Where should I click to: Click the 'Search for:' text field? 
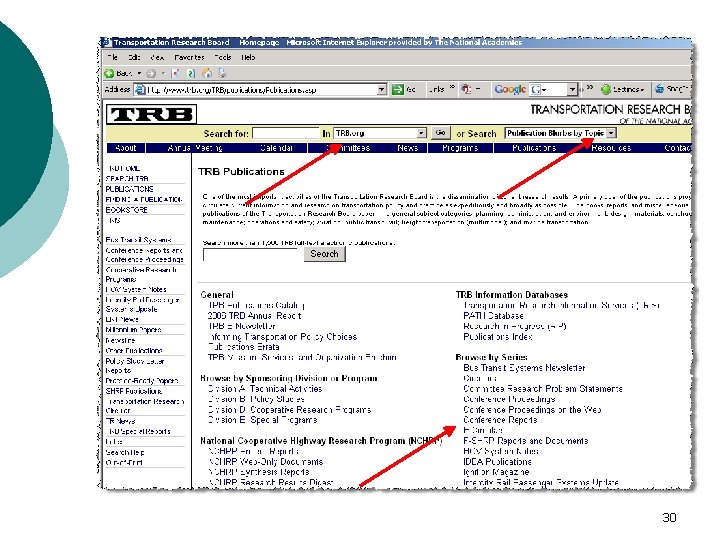click(286, 133)
